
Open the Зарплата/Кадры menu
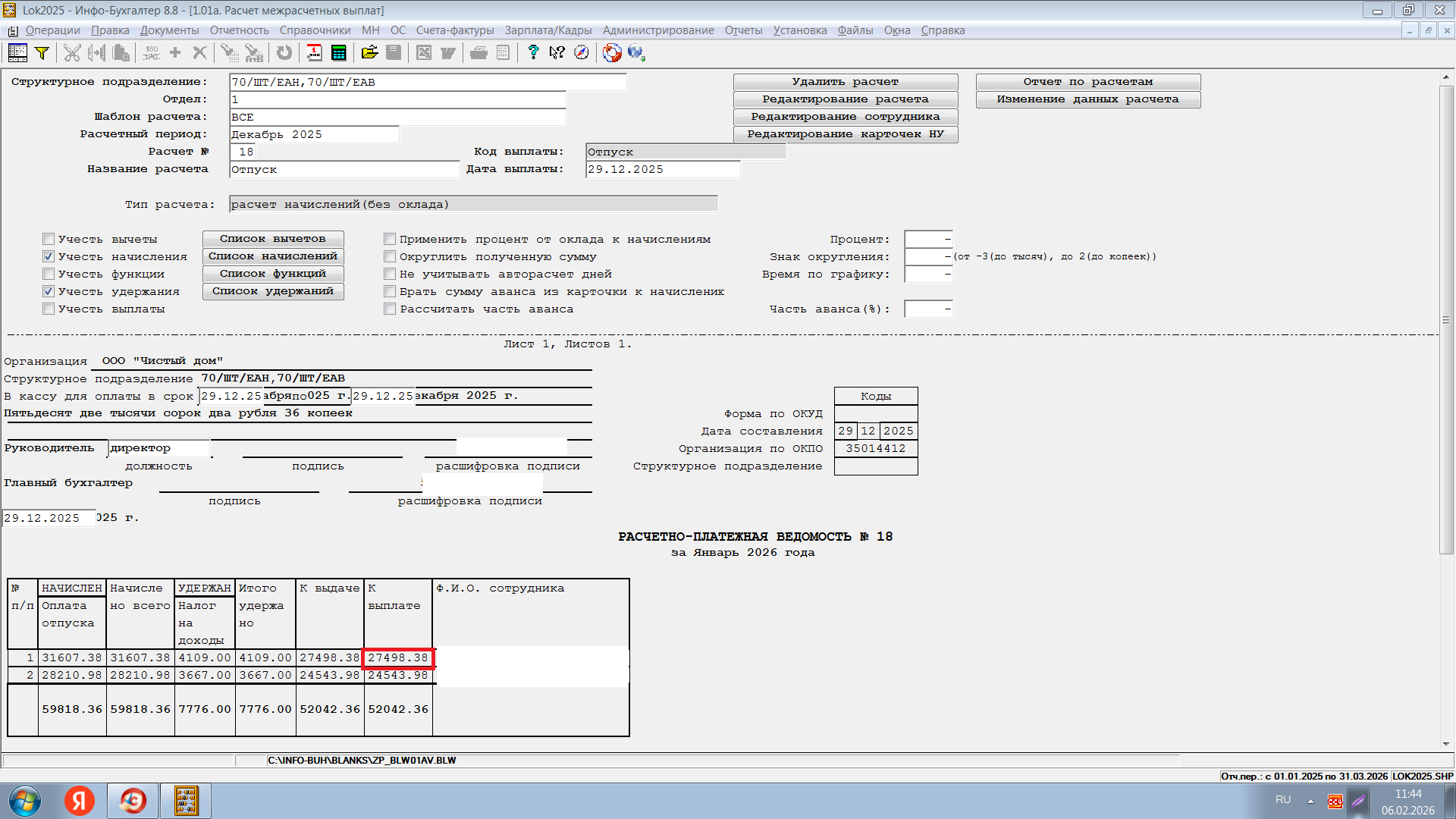click(548, 30)
